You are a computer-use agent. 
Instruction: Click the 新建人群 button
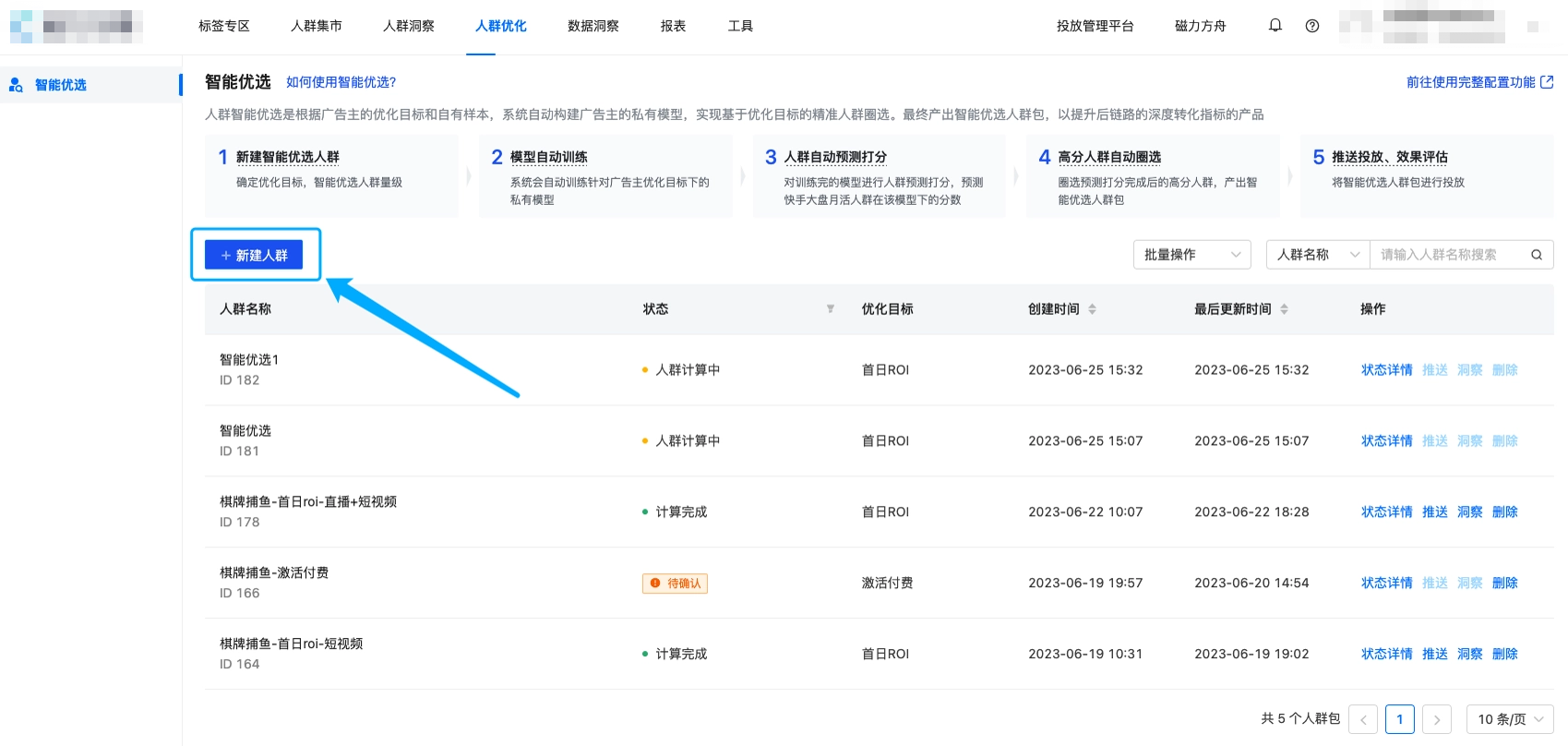click(x=254, y=255)
